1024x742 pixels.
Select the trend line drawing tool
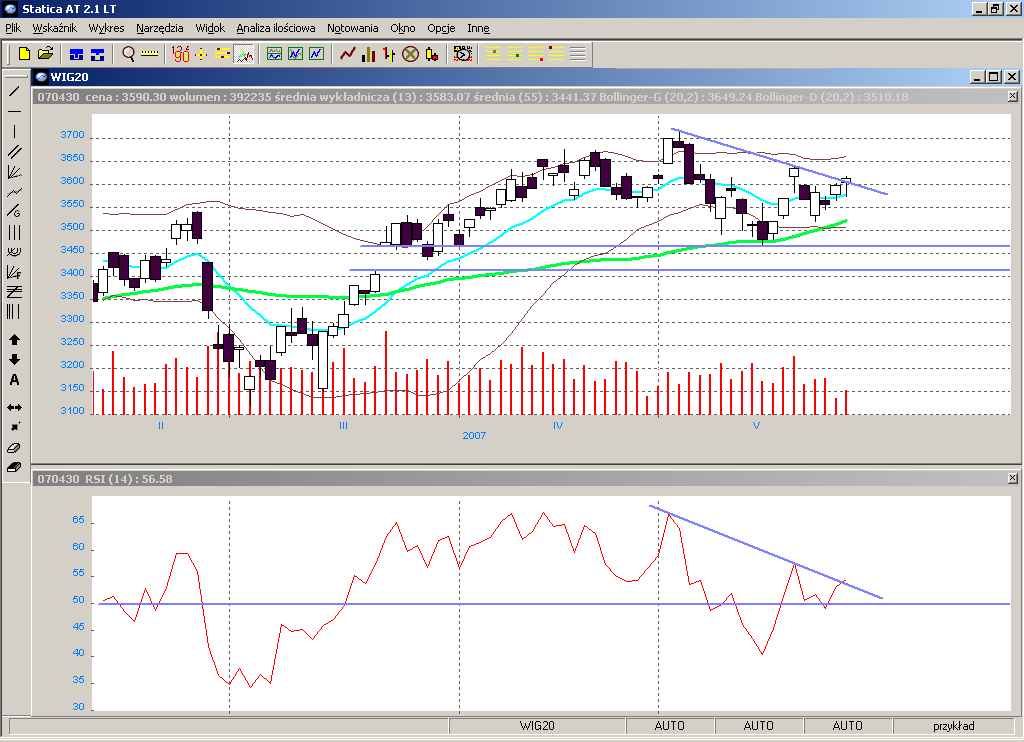point(14,91)
